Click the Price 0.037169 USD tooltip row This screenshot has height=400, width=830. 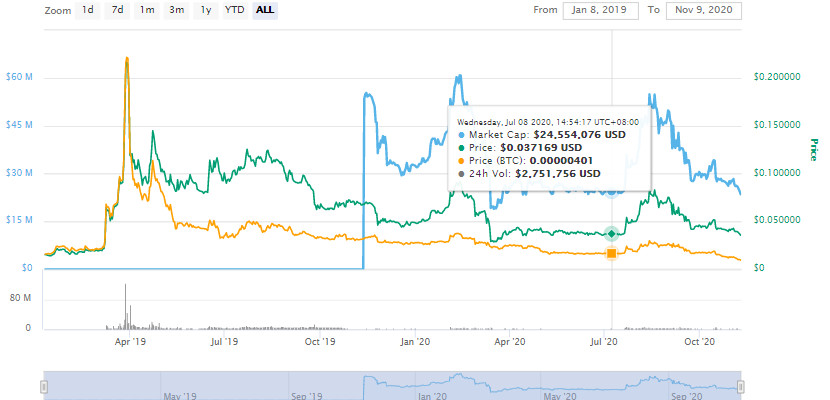click(519, 148)
